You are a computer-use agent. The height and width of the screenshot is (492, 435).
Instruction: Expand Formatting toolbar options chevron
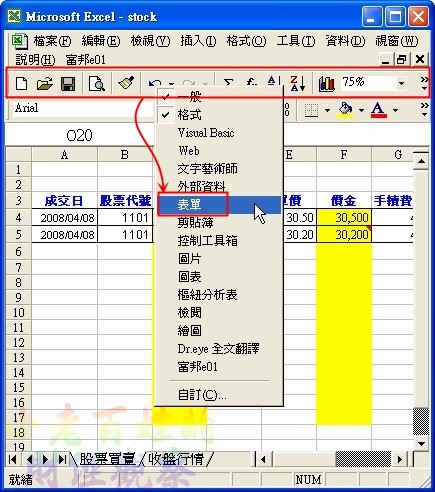tap(424, 110)
